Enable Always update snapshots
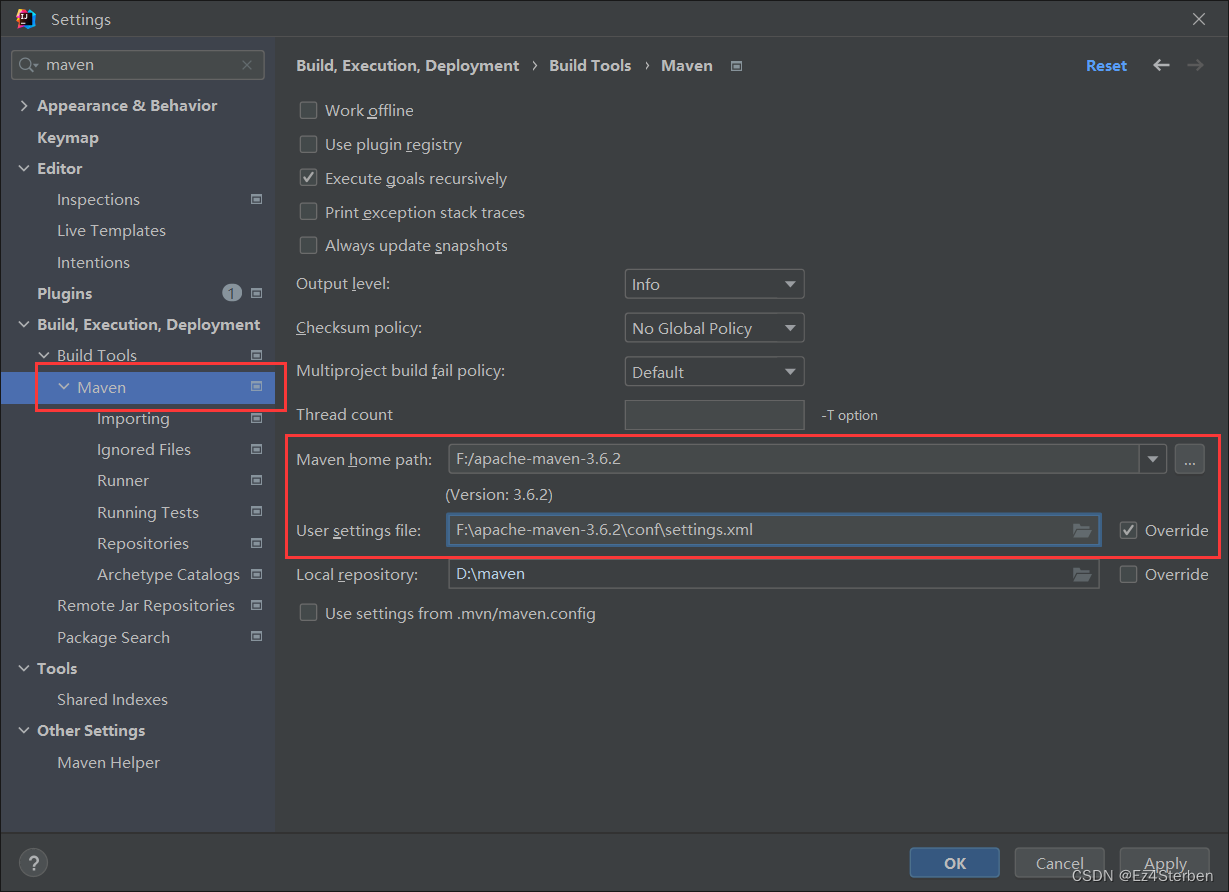The width and height of the screenshot is (1229, 892). point(309,245)
